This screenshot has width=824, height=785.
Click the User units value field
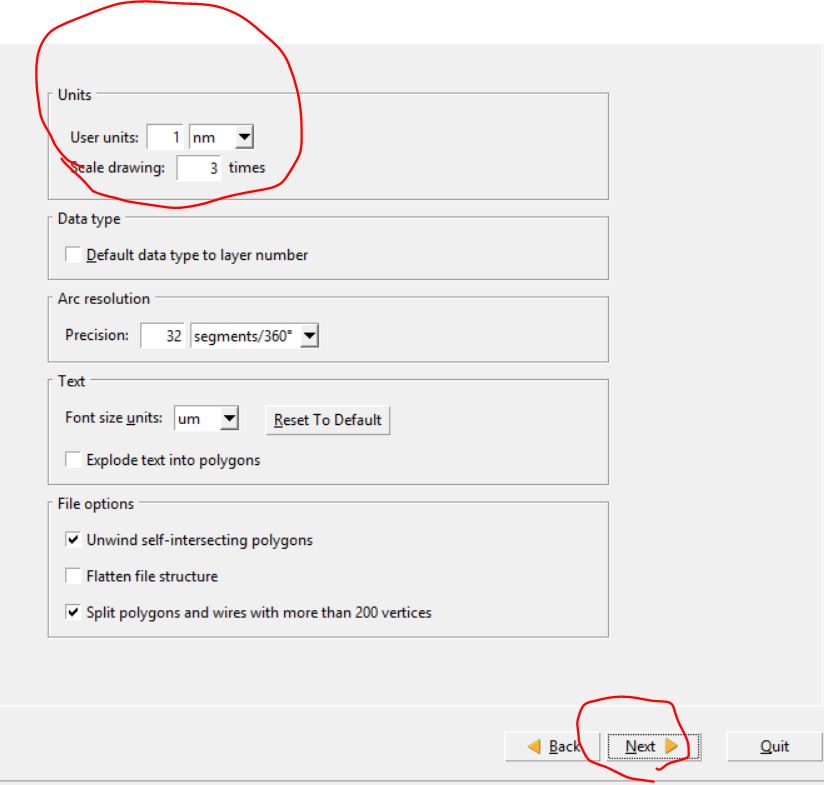coord(166,137)
